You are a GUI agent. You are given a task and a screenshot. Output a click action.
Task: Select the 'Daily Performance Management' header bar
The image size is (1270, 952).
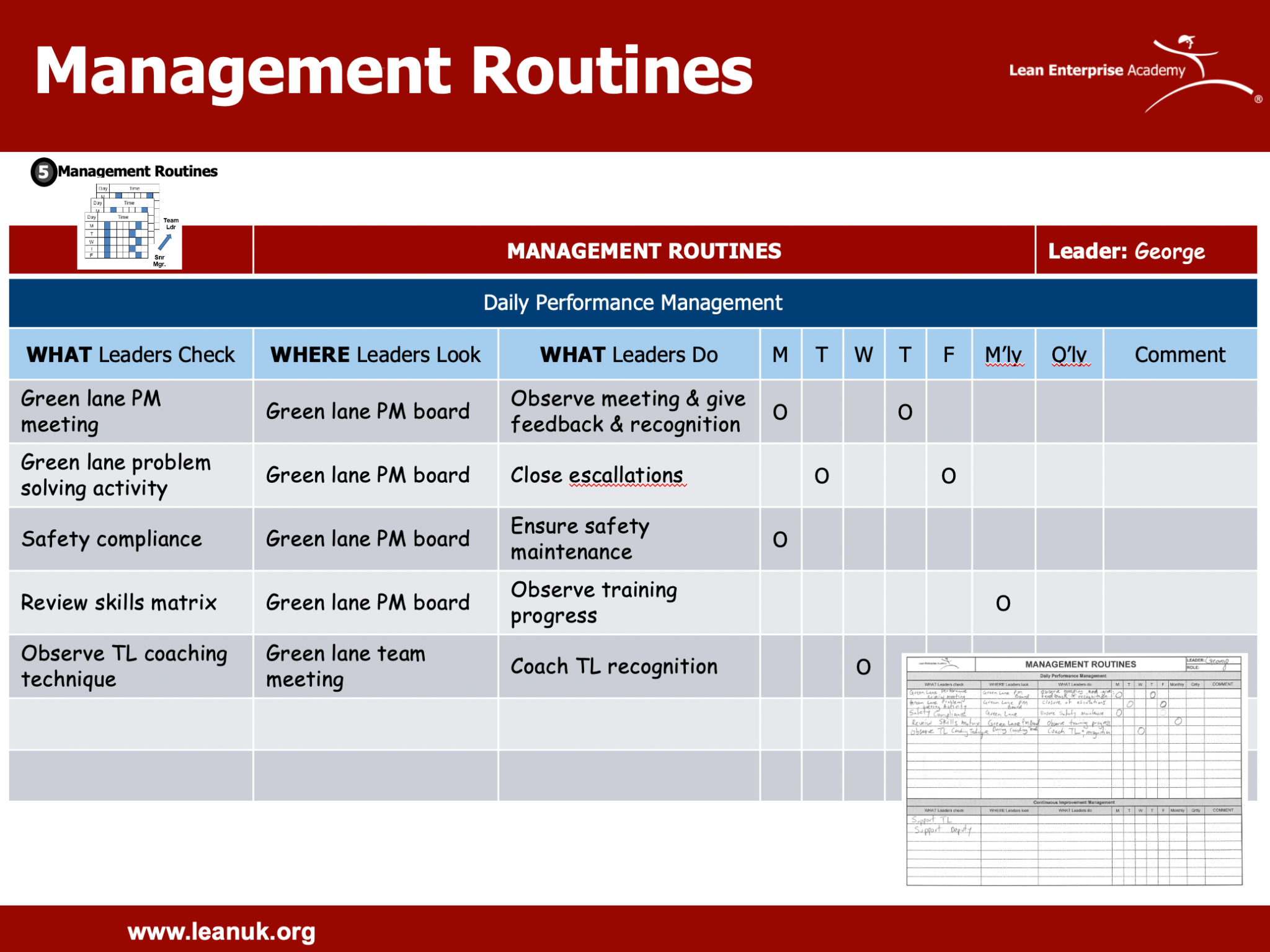point(633,302)
